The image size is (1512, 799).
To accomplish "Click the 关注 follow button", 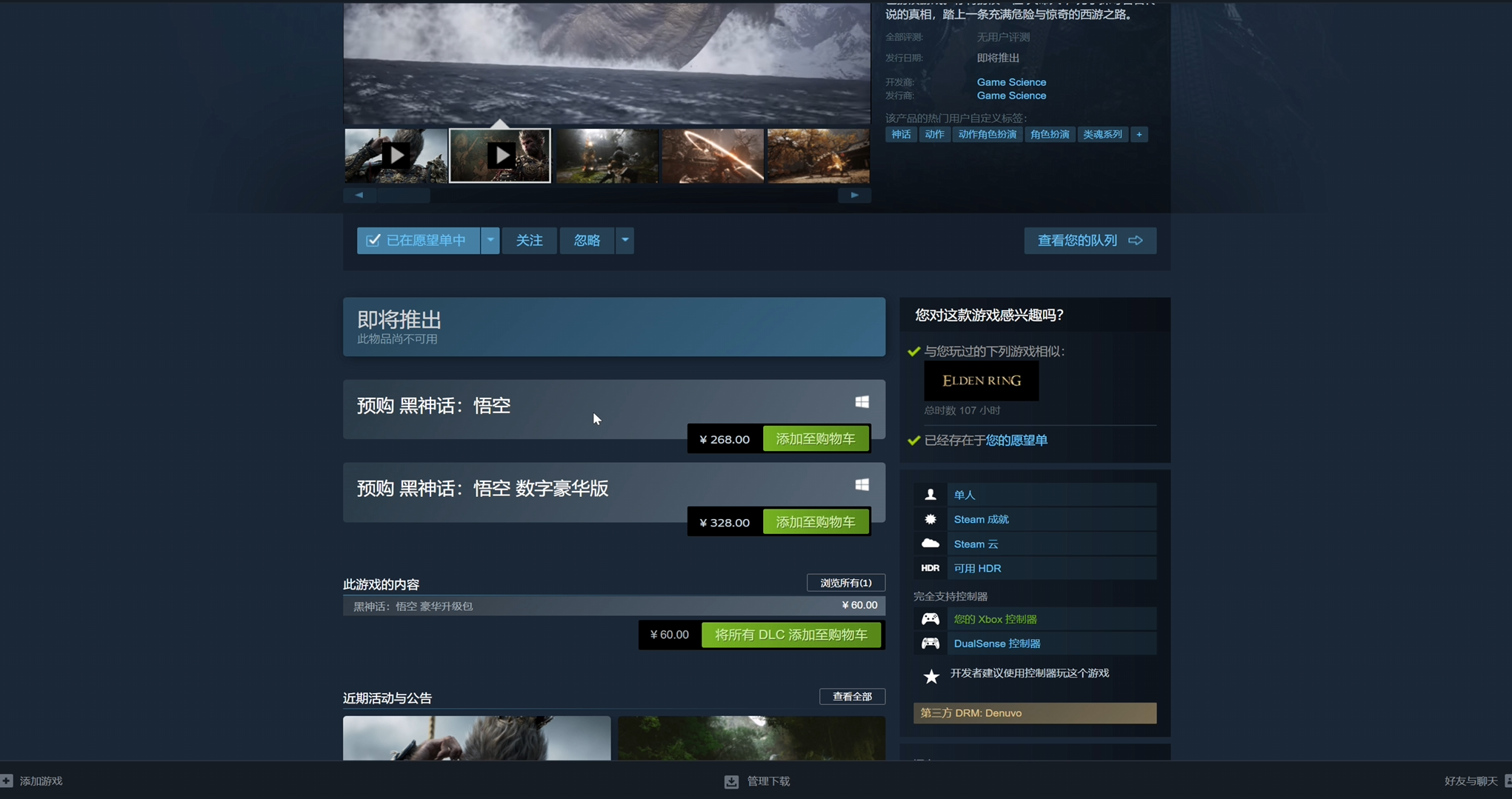I will coord(530,241).
